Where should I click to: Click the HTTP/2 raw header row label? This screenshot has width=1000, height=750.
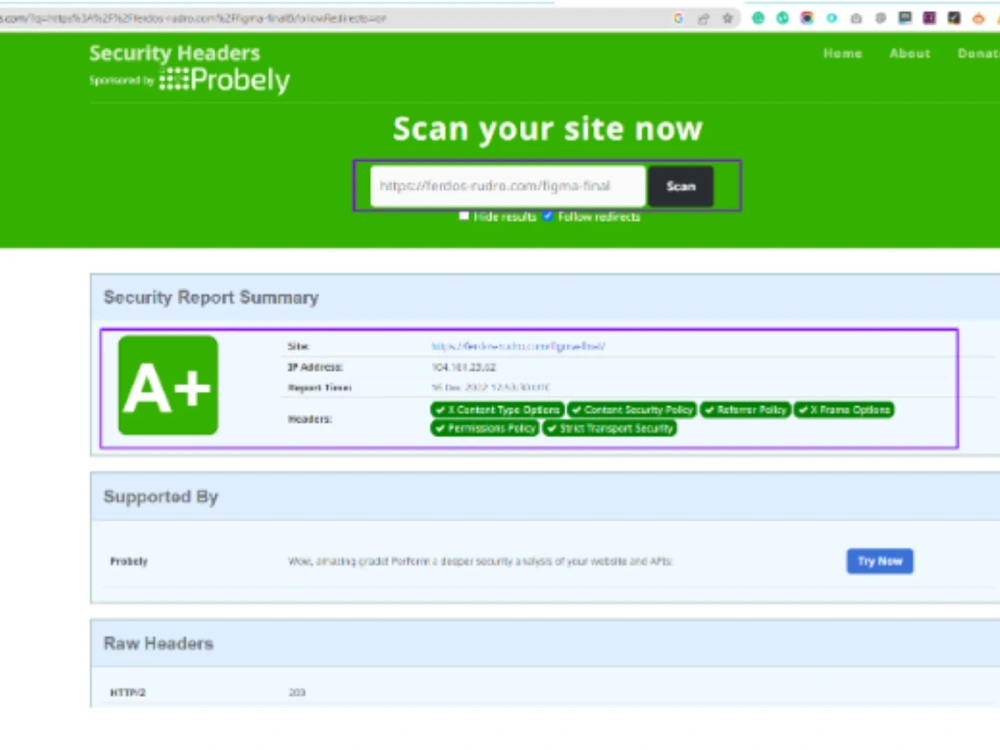point(128,693)
